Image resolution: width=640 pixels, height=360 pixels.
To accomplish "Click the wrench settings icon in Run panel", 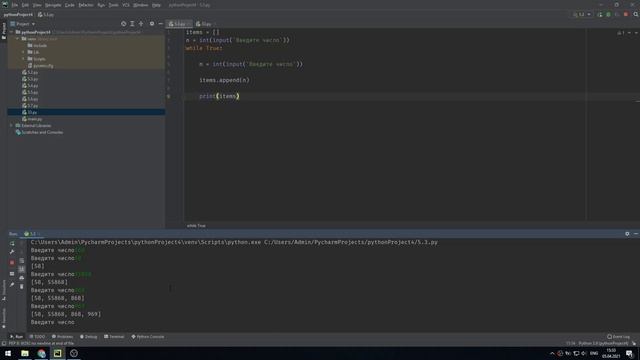I will click(12, 252).
